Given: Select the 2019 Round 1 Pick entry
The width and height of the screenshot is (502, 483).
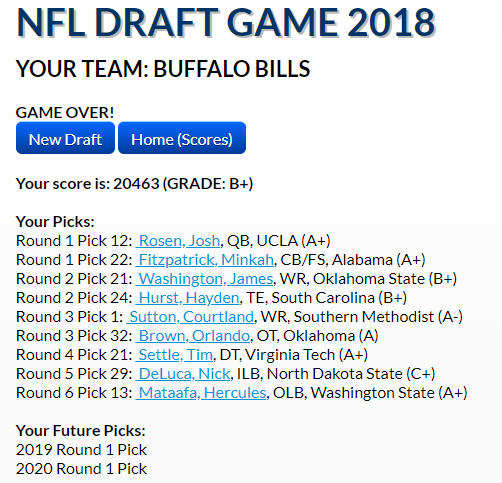Looking at the screenshot, I should tap(81, 450).
